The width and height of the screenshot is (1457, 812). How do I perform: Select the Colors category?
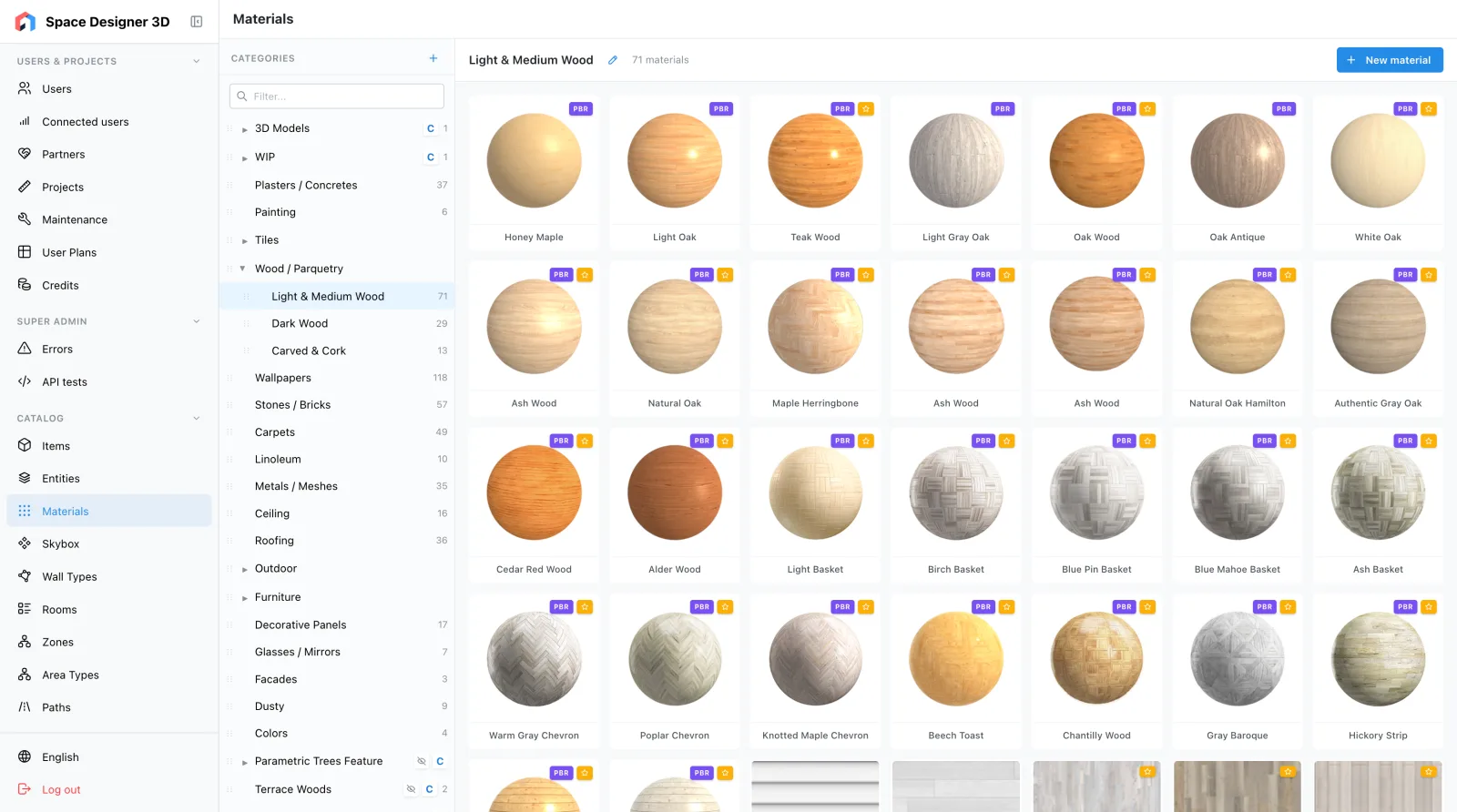tap(337, 733)
